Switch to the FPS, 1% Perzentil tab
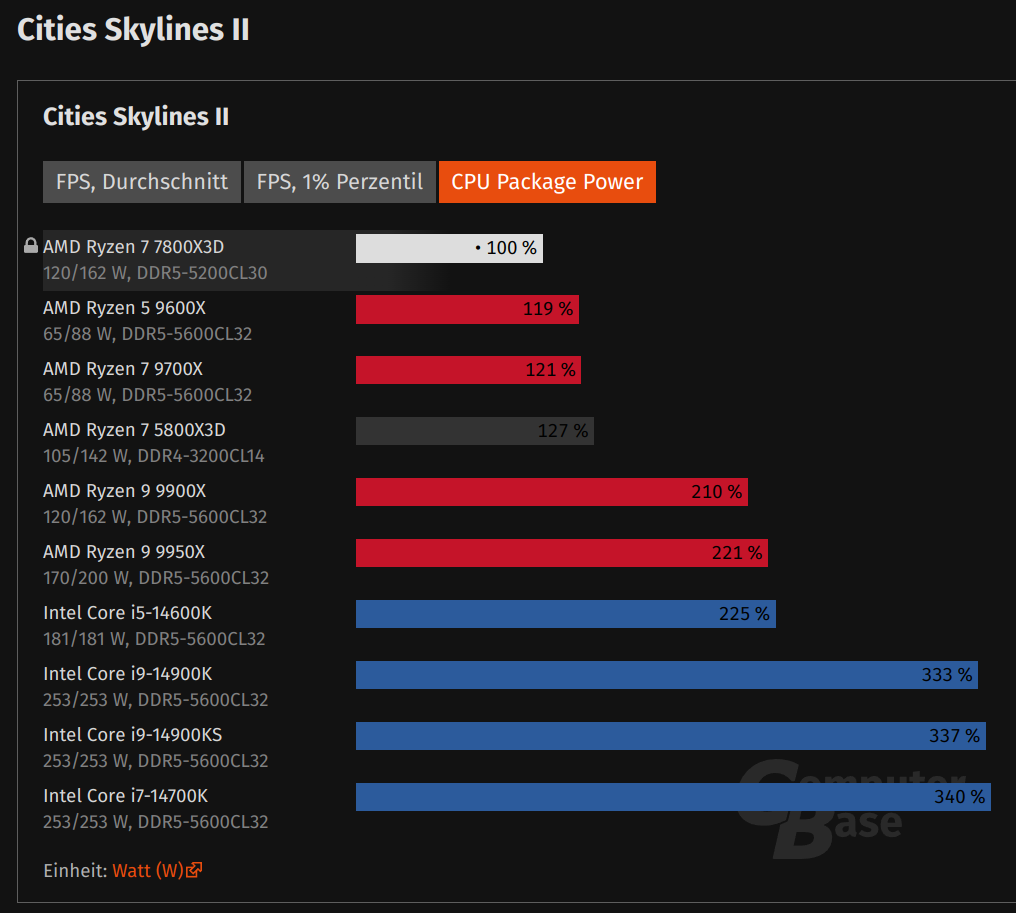The image size is (1016, 913). tap(340, 182)
